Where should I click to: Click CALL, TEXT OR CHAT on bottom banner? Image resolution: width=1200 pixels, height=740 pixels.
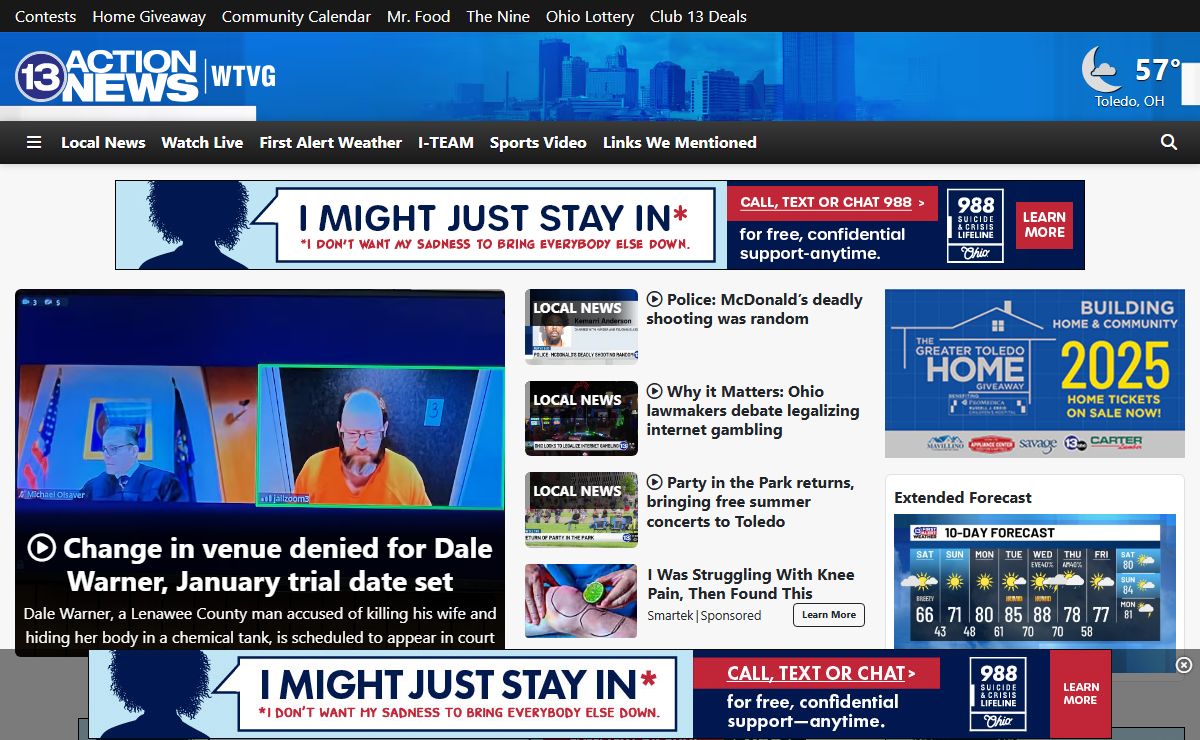816,673
